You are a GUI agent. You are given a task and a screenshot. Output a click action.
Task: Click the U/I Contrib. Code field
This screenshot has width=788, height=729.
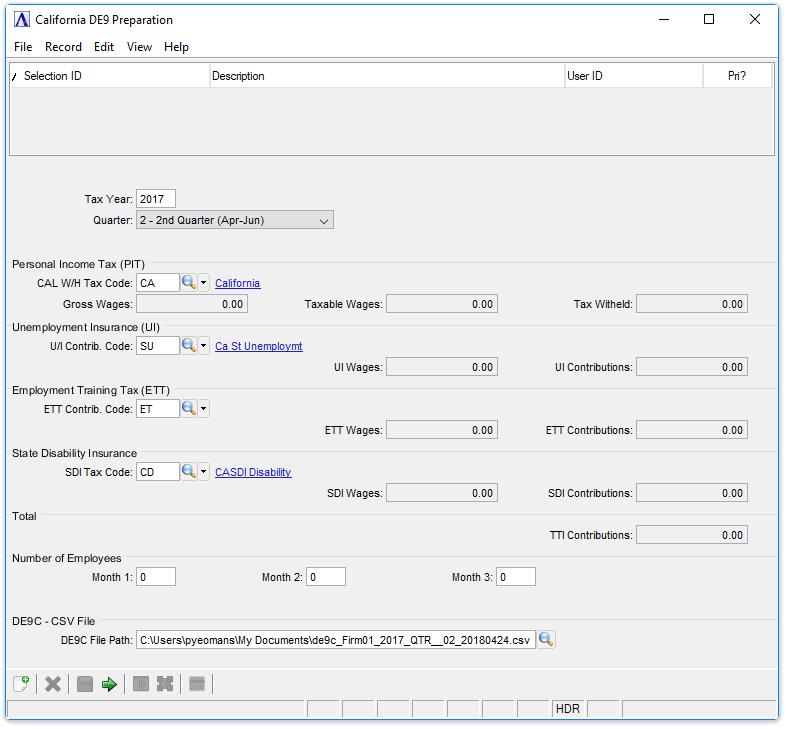[x=158, y=347]
